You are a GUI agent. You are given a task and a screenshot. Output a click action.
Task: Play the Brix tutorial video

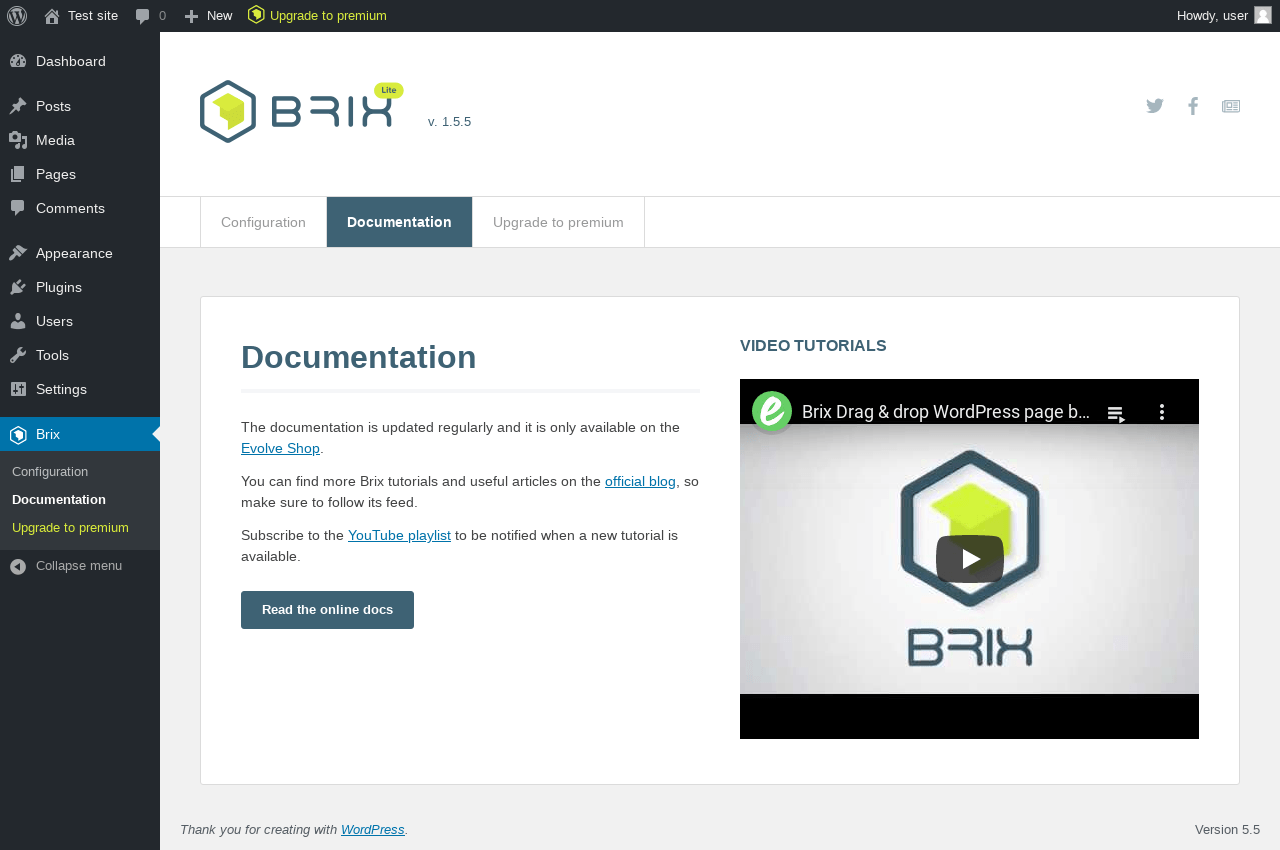969,559
